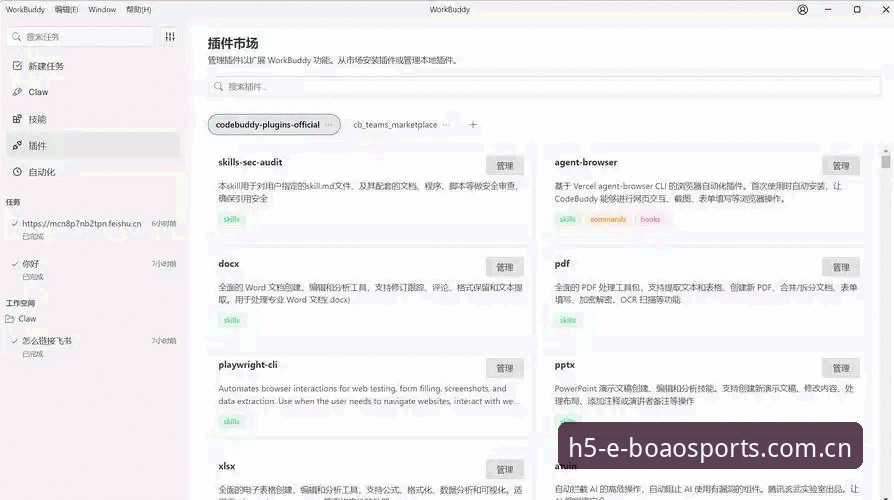
Task: Click the pptx plugin title
Action: pyautogui.click(x=564, y=365)
